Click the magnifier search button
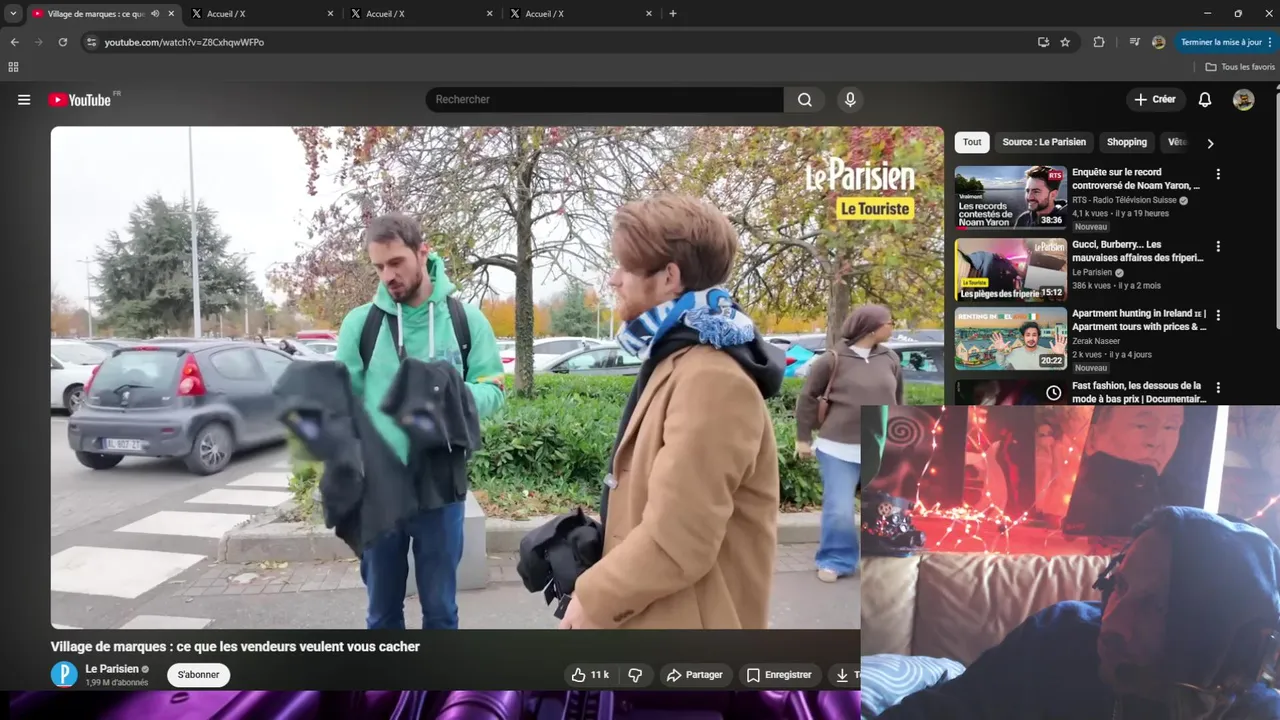 [x=804, y=99]
